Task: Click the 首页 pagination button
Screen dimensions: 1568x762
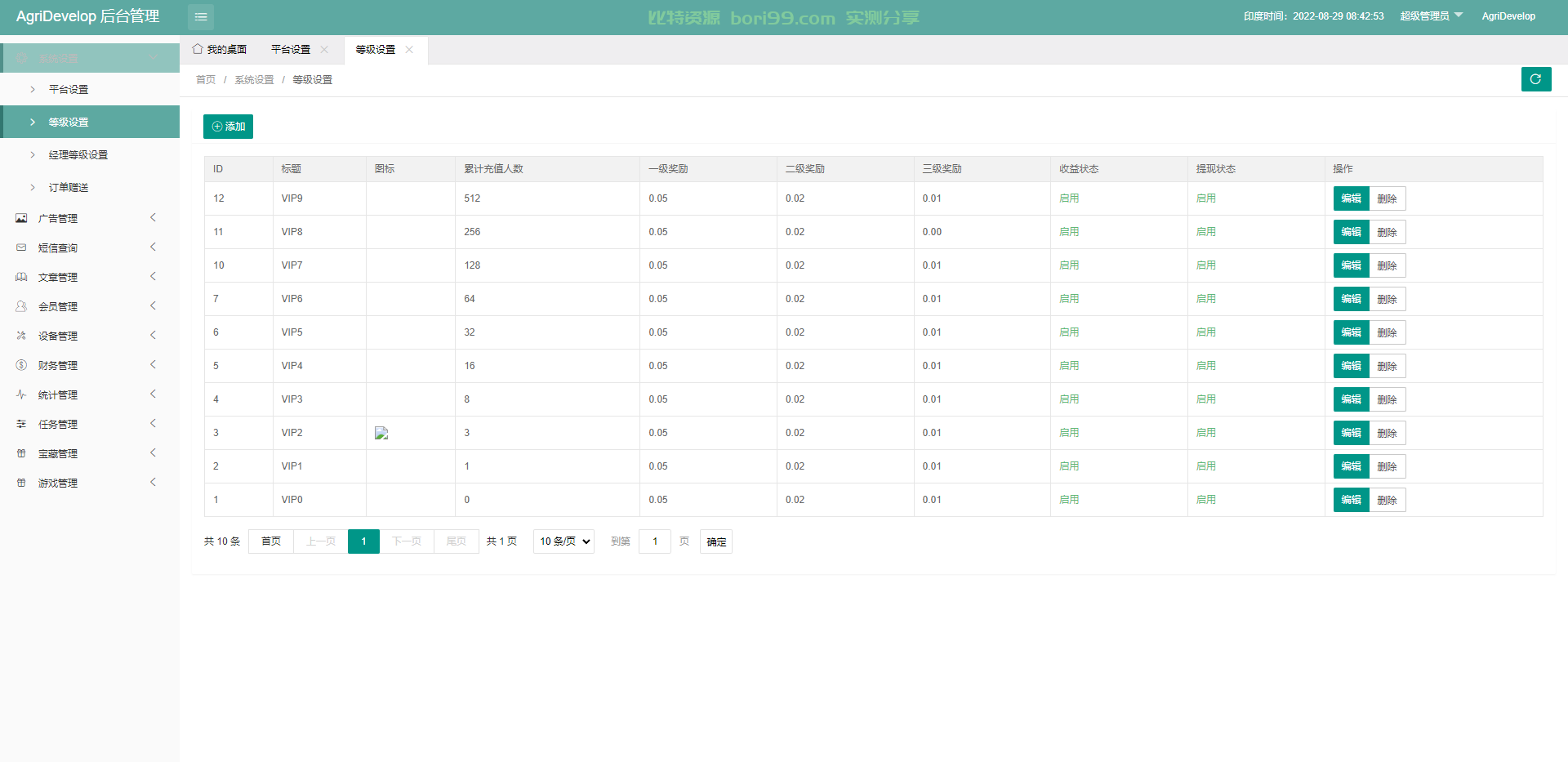Action: coord(271,541)
